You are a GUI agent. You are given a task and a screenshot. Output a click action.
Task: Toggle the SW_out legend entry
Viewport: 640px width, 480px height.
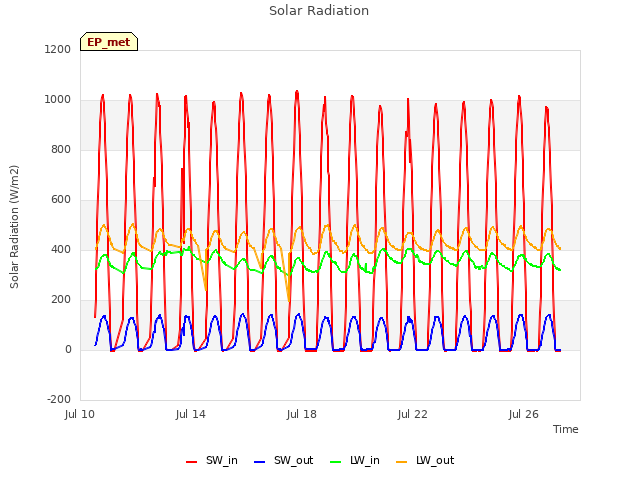pos(283,460)
